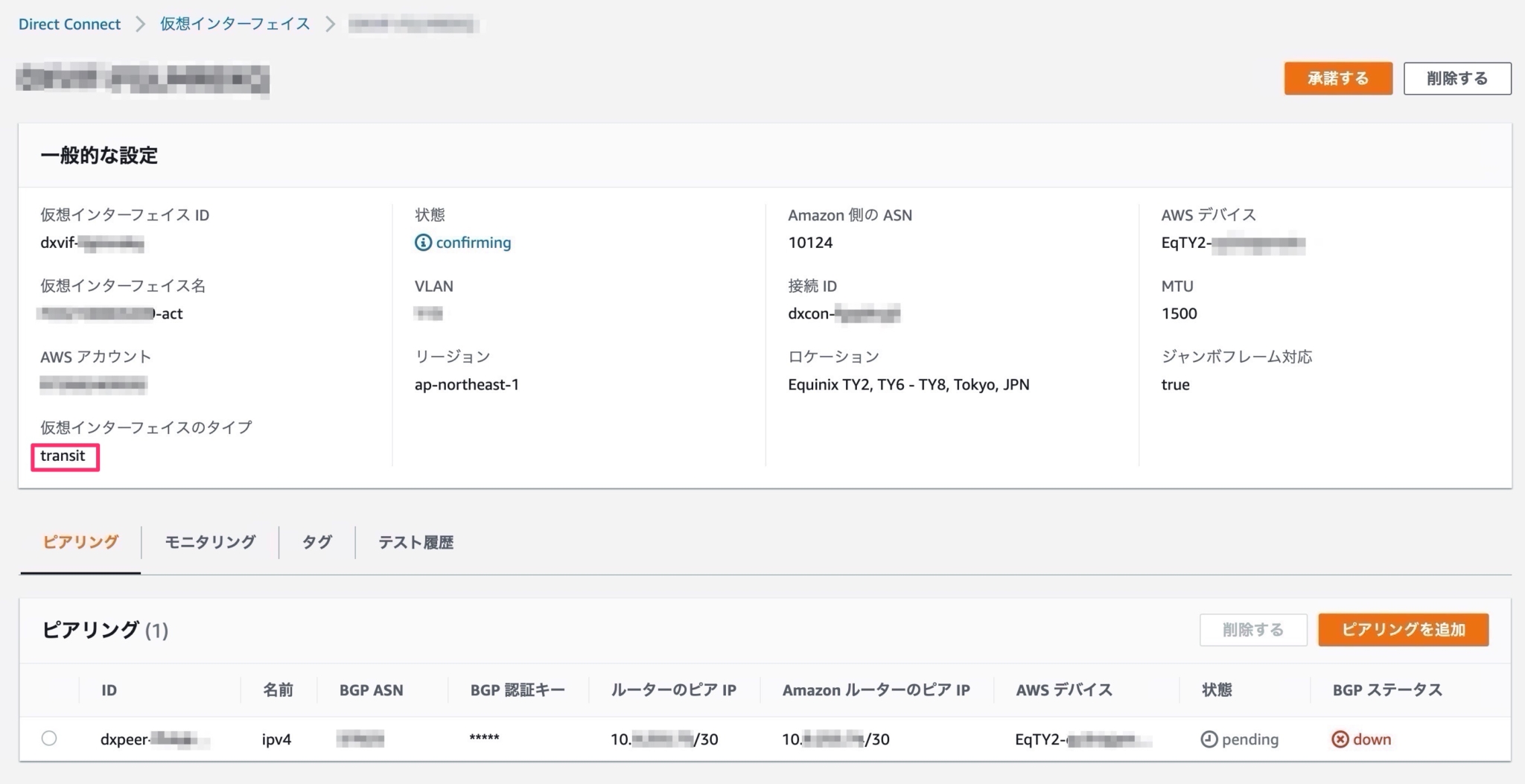Viewport: 1525px width, 784px height.
Task: Switch to the モニタリング tab
Action: click(209, 542)
